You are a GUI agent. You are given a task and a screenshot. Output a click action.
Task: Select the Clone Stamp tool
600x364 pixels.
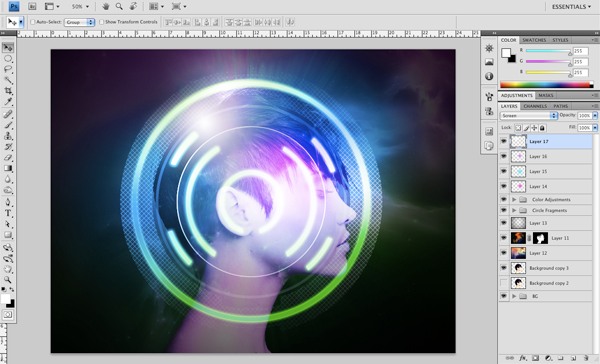point(8,136)
